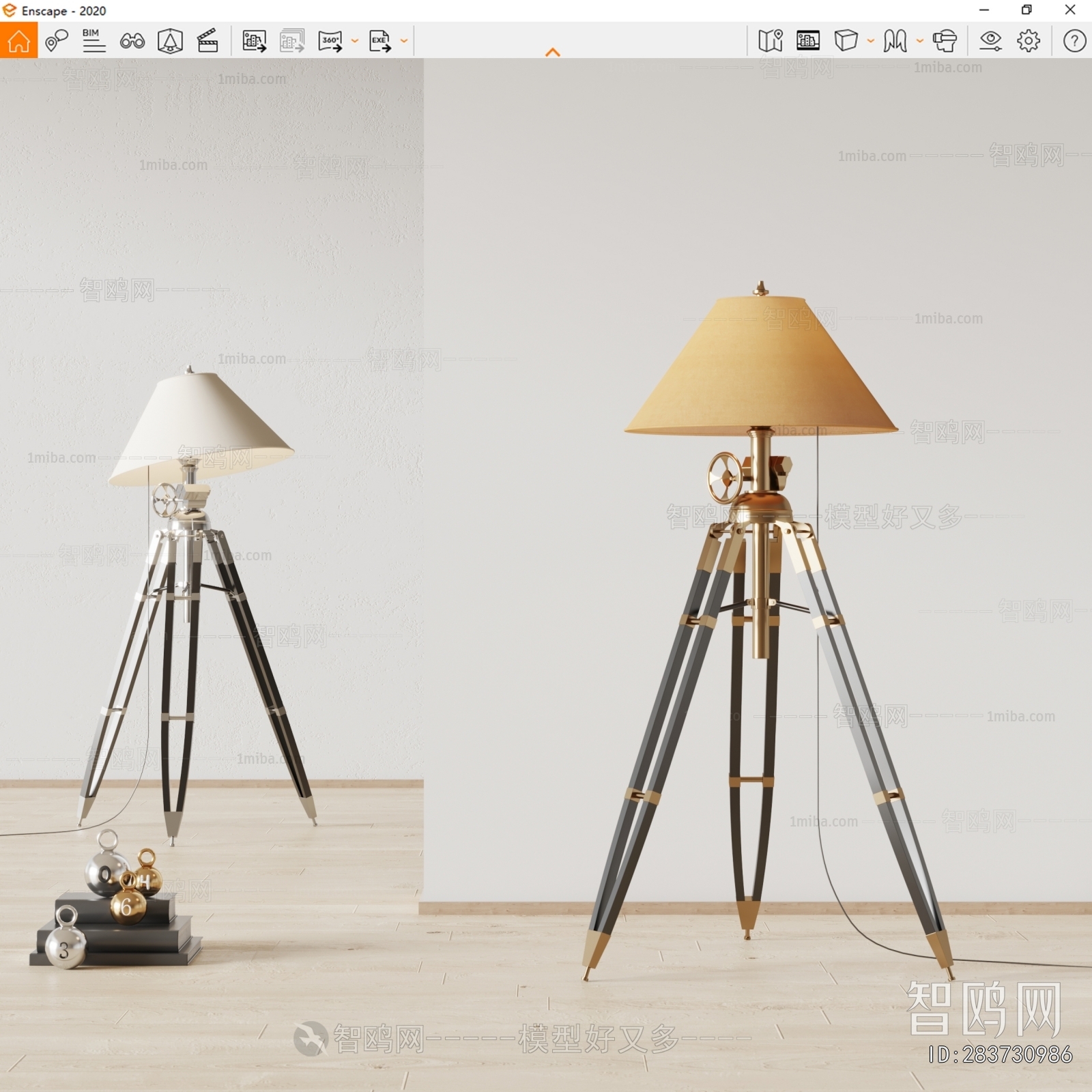The image size is (1092, 1092).
Task: Open Visual Settings eye icon
Action: 990,41
